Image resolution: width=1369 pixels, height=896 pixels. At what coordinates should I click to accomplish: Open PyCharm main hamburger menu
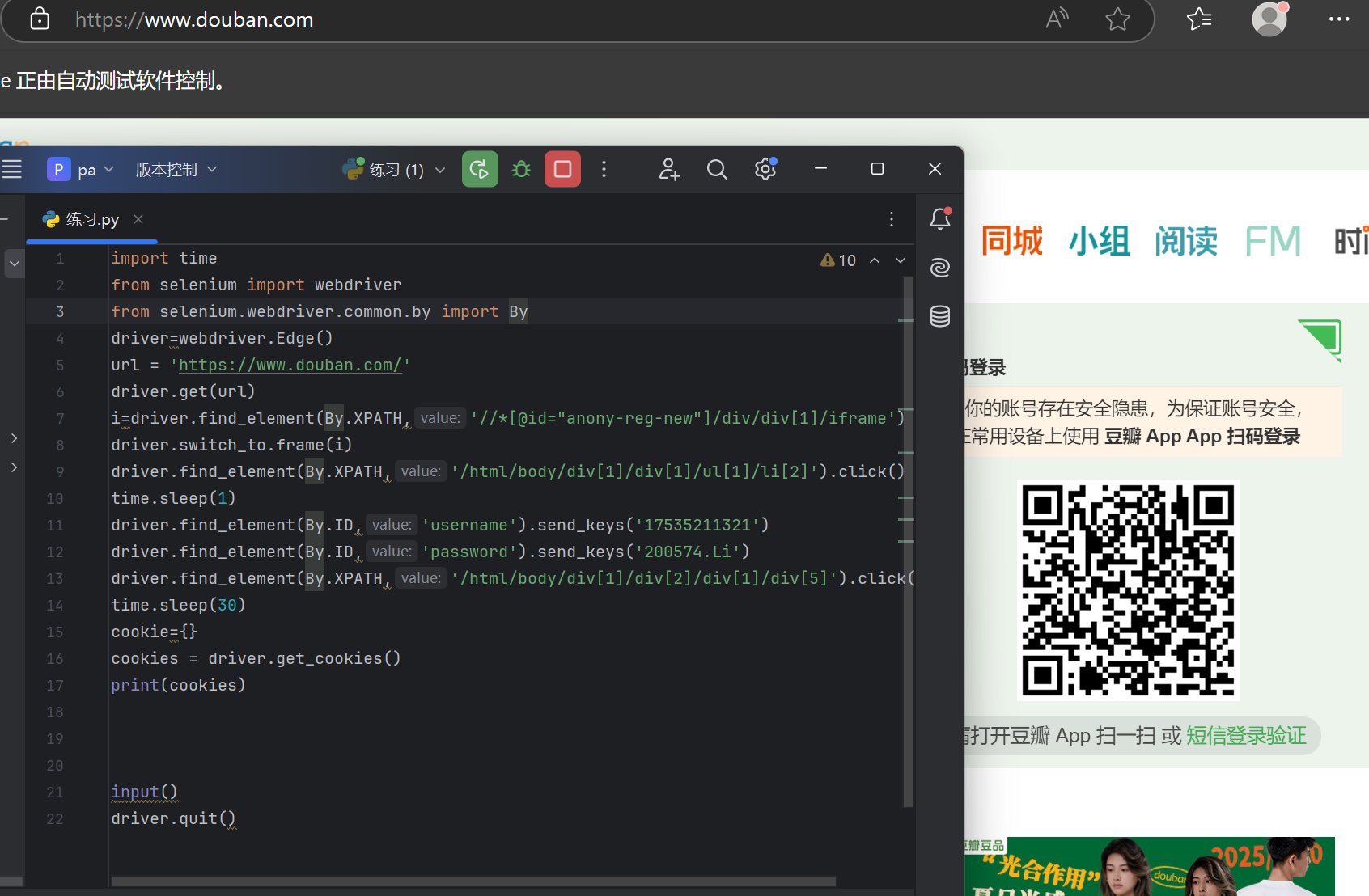point(11,169)
